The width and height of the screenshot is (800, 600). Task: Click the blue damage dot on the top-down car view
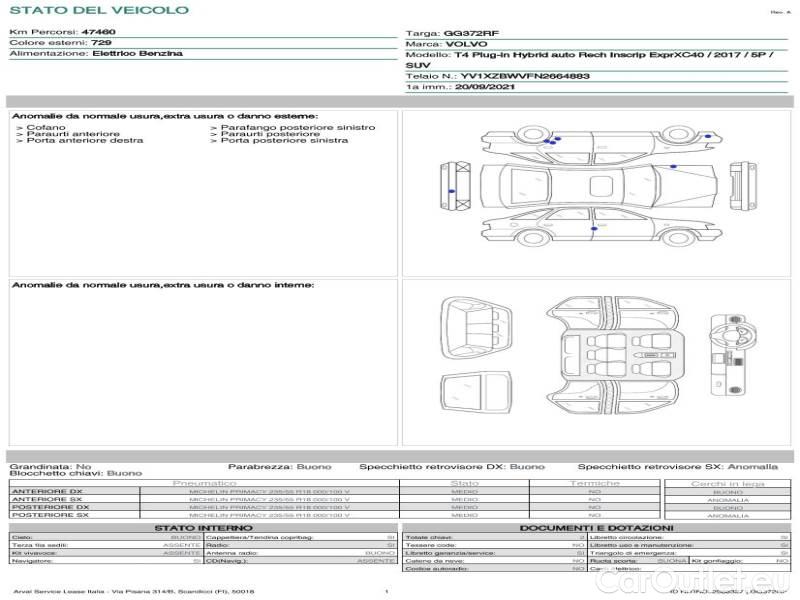tap(672, 167)
